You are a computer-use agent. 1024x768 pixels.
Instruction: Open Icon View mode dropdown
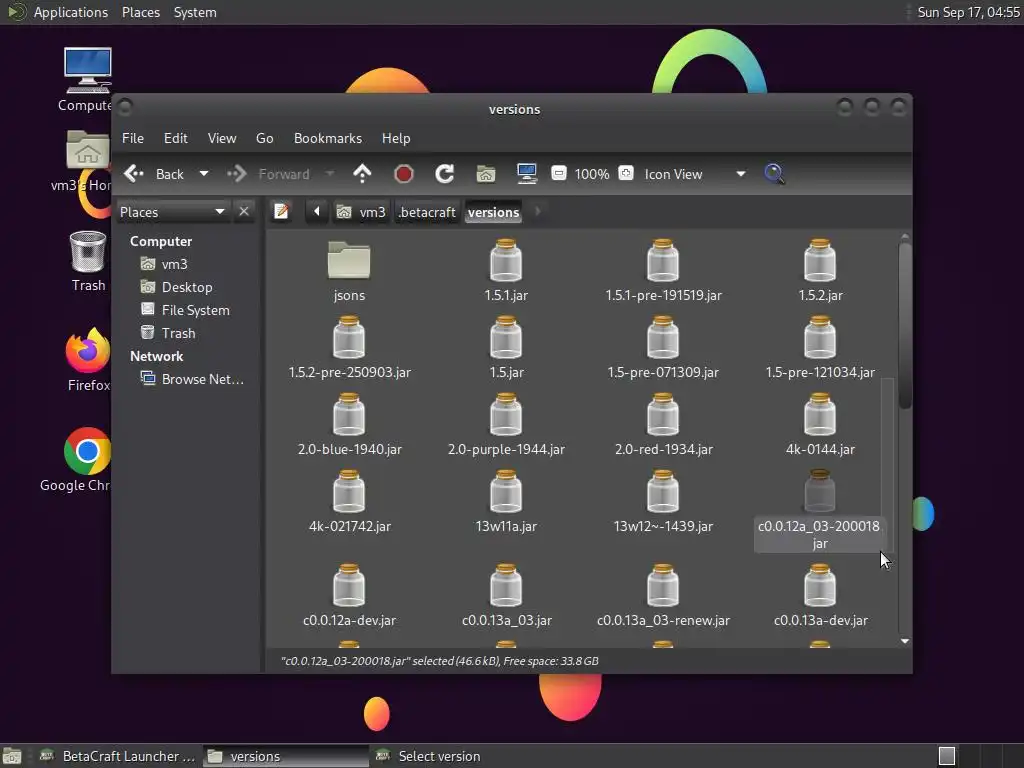(695, 174)
